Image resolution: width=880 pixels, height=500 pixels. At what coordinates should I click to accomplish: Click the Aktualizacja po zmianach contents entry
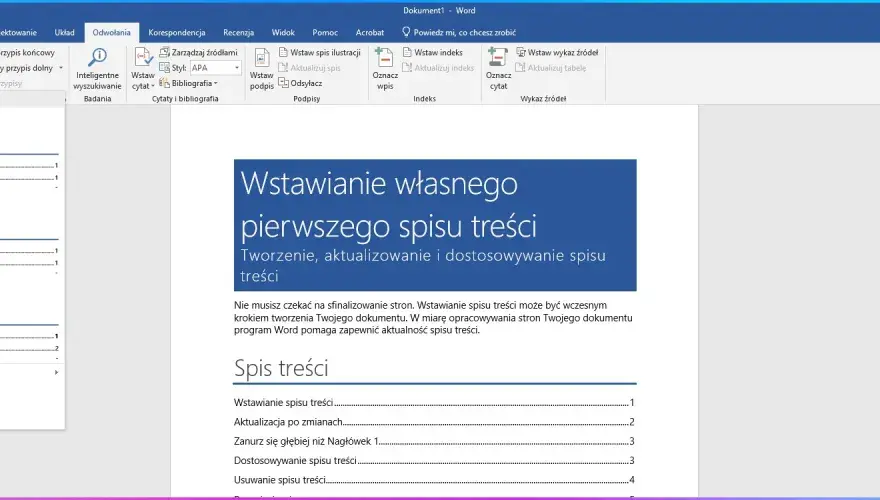pos(434,422)
